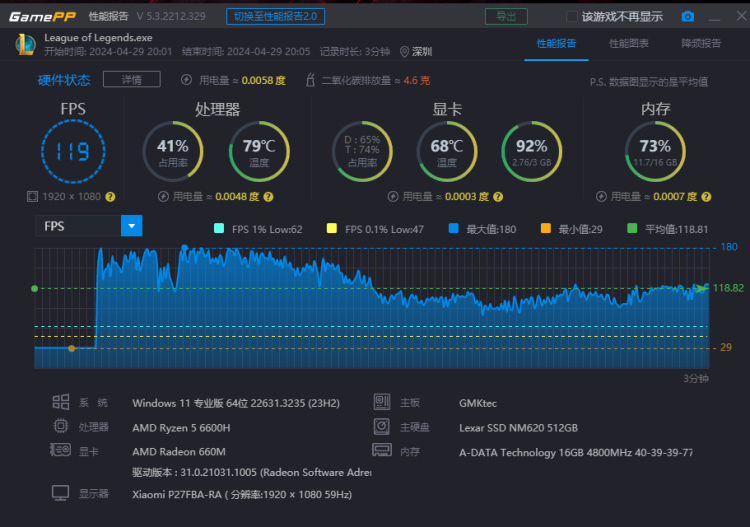Click the D:65% T:74% GPU usage gauge
This screenshot has height=527, width=750.
click(x=363, y=151)
